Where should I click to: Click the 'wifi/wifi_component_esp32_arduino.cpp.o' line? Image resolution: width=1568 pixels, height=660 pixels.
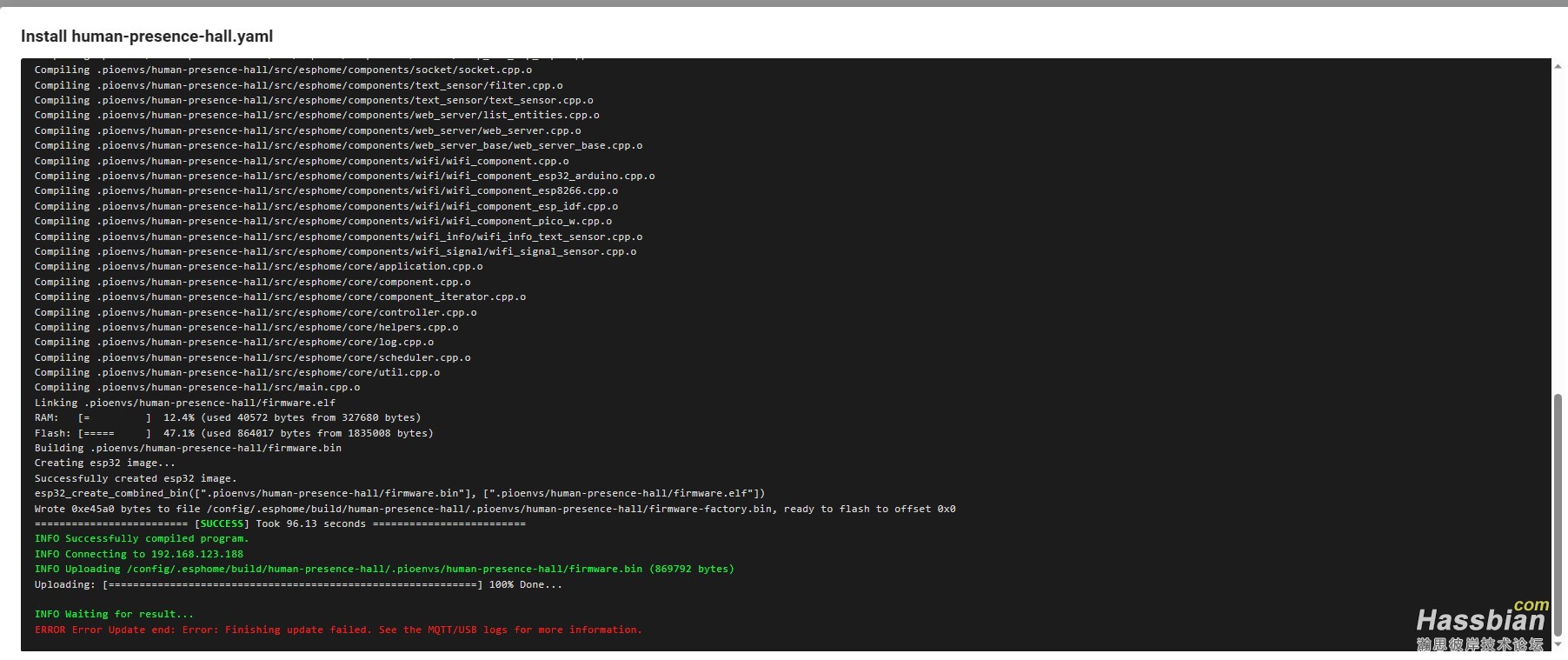[x=345, y=176]
